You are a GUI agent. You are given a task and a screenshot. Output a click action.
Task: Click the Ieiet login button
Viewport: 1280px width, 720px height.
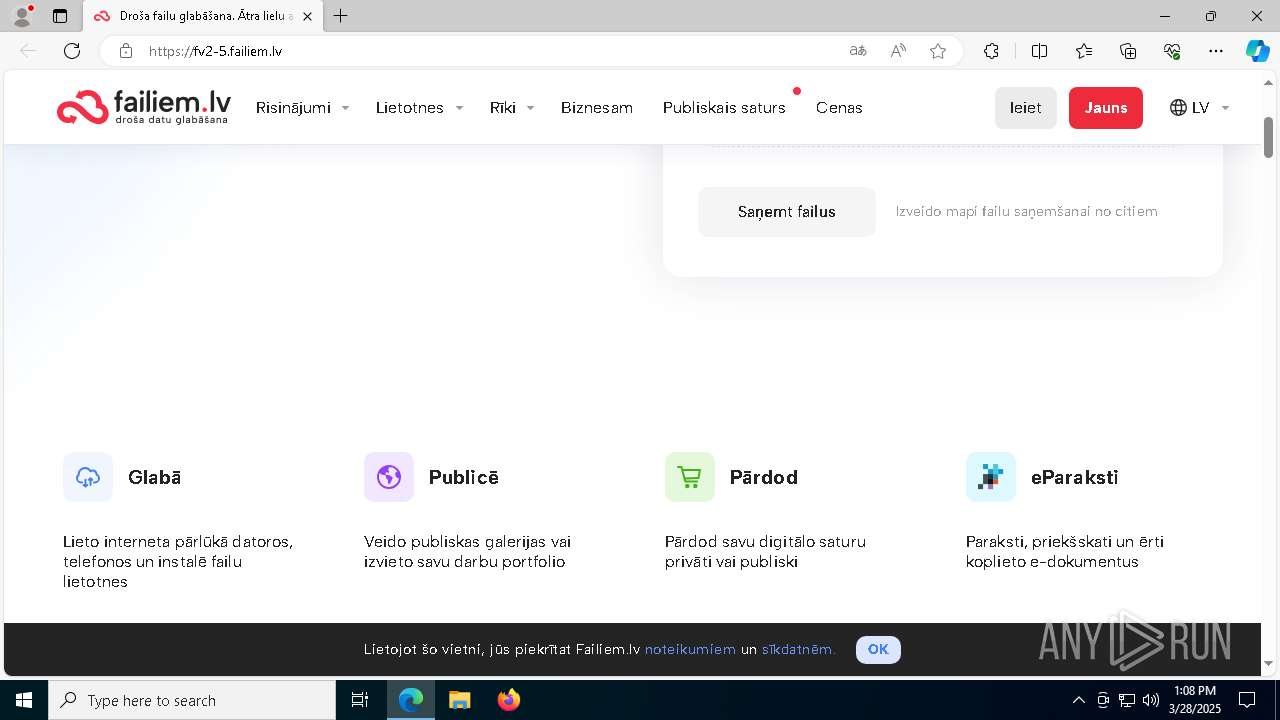tap(1026, 108)
